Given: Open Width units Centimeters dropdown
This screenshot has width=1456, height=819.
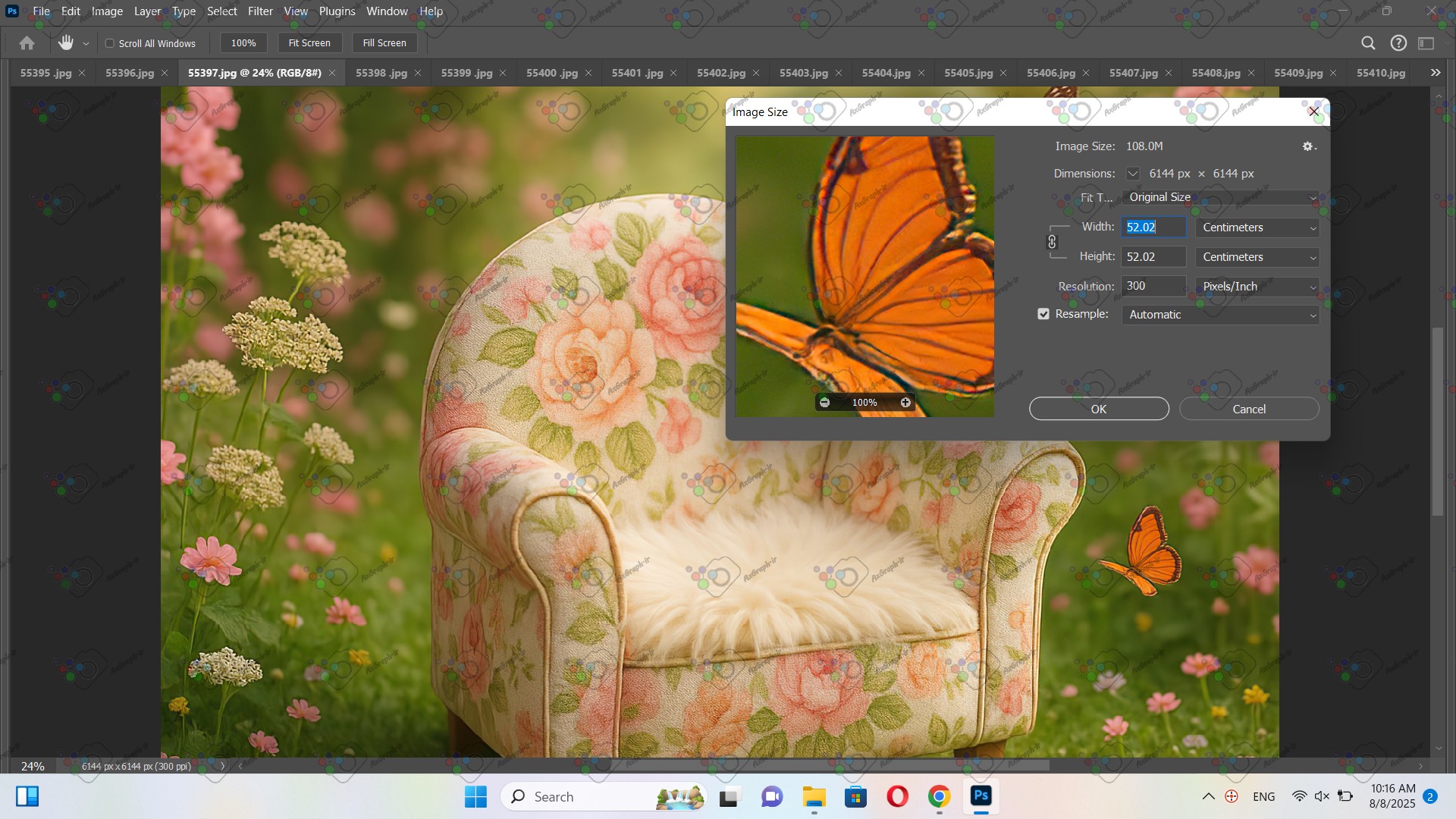Looking at the screenshot, I should click(1257, 227).
